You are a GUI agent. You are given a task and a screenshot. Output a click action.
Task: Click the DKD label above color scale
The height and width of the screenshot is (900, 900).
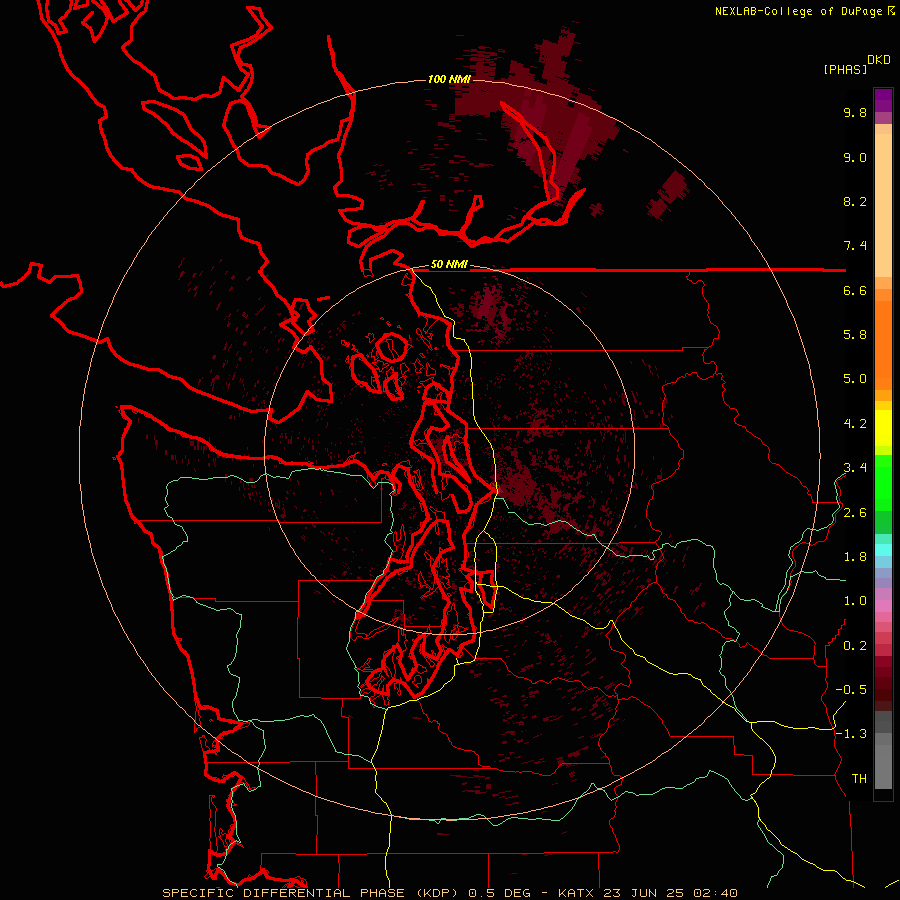[x=879, y=60]
